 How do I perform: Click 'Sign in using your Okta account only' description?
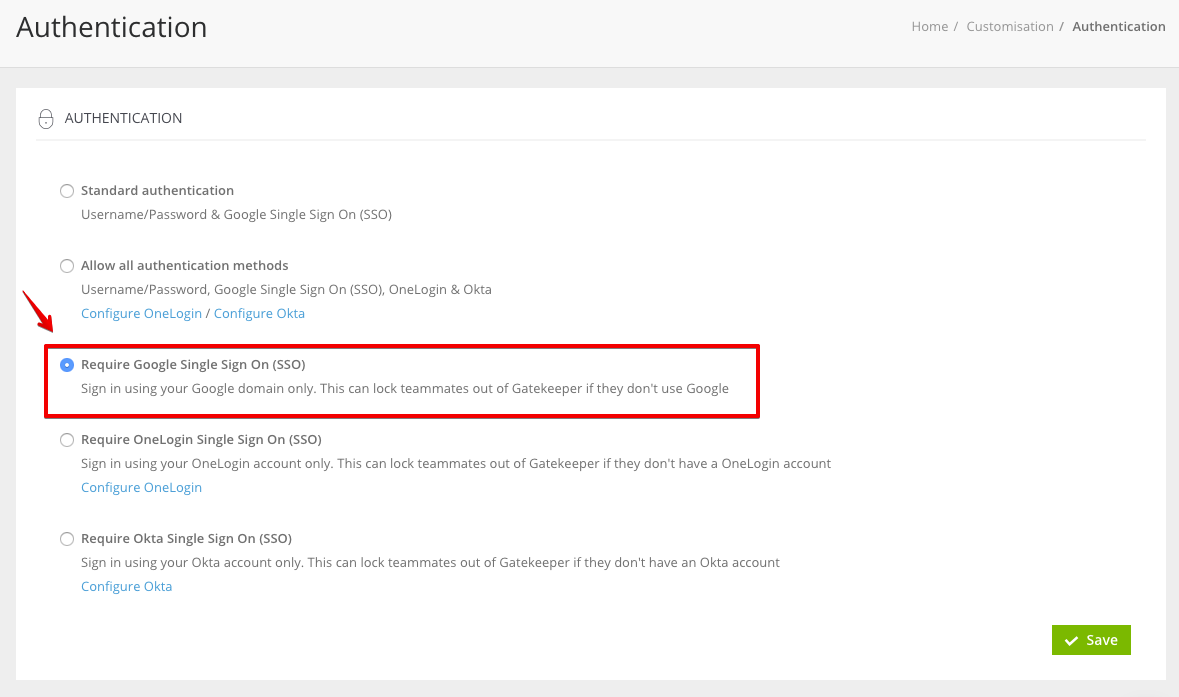coord(430,562)
